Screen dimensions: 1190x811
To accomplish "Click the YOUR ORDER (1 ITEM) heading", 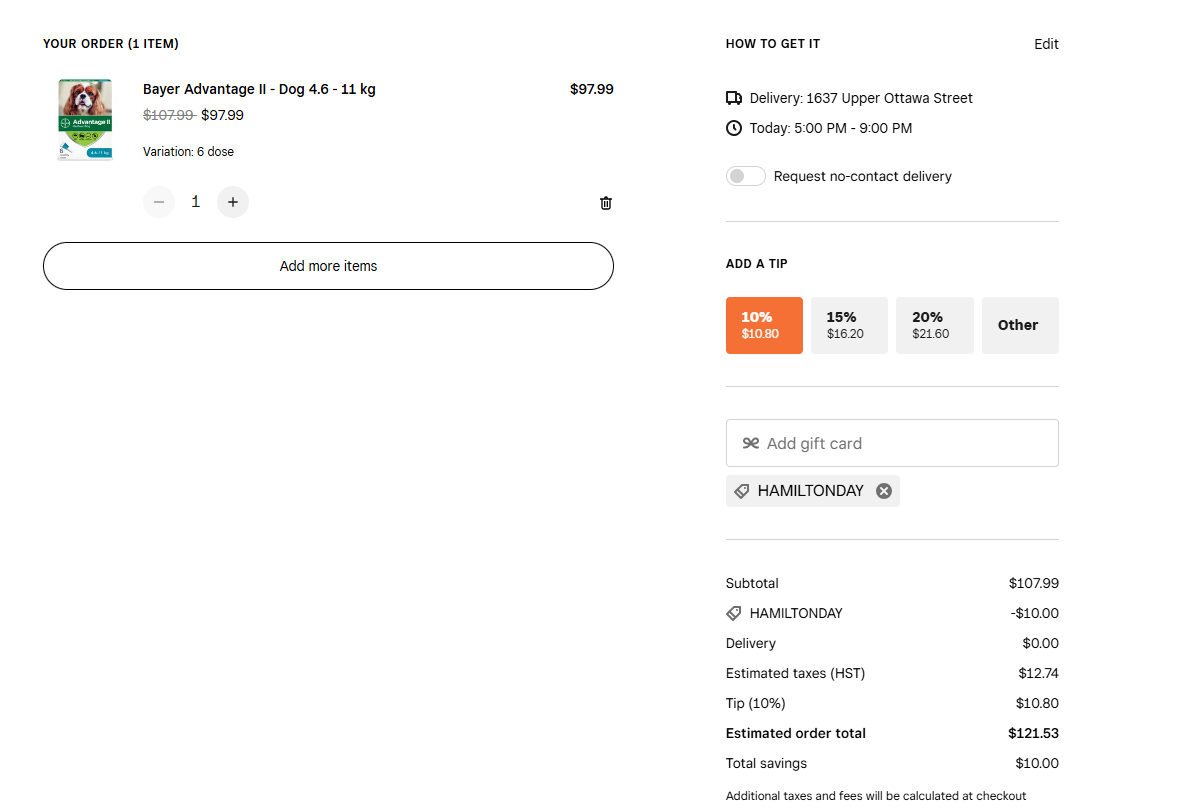I will tap(111, 44).
